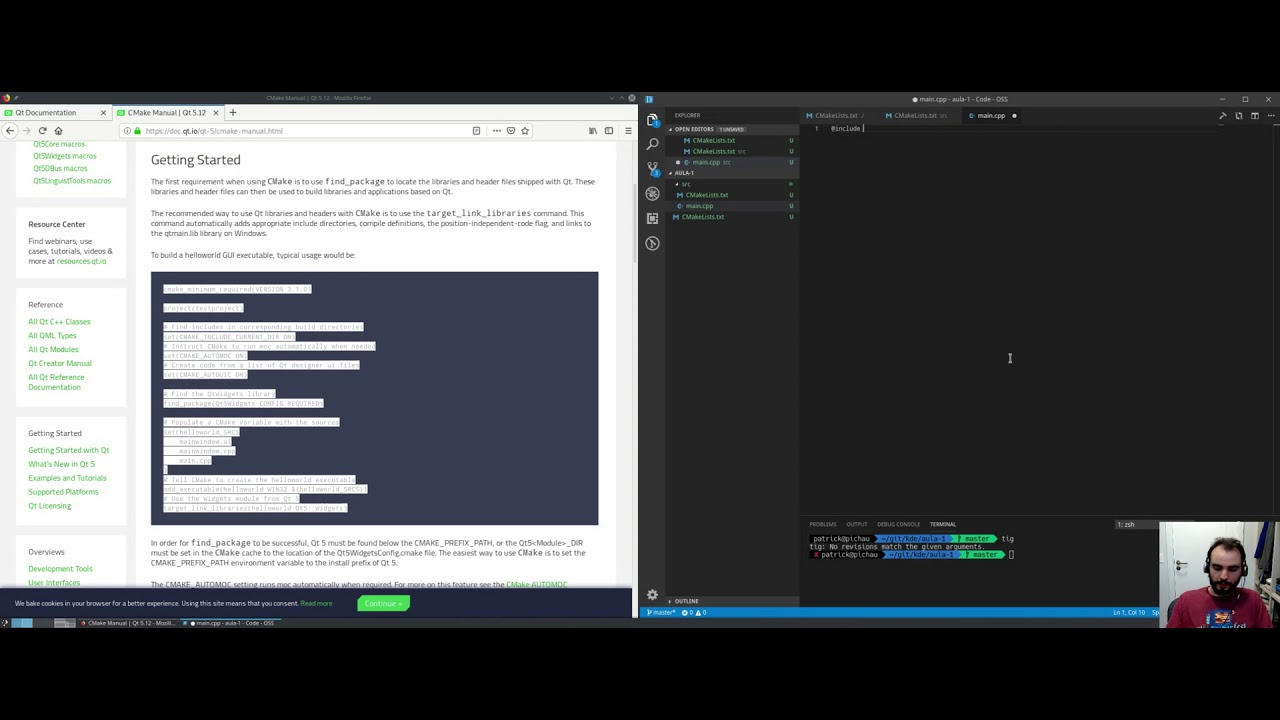The height and width of the screenshot is (720, 1280).
Task: Open the Qt5Widgets macros link
Action: point(64,156)
